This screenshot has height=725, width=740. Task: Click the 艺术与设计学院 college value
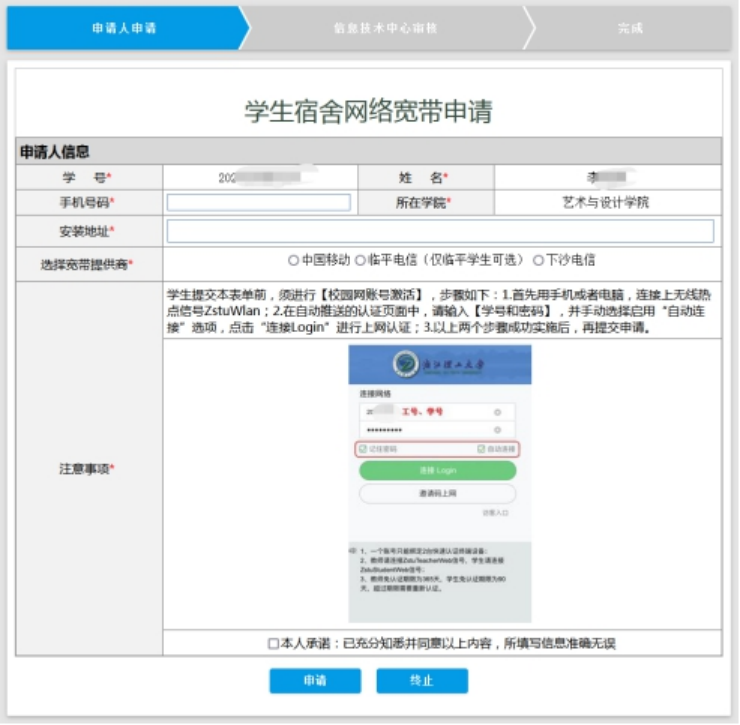[x=606, y=202]
